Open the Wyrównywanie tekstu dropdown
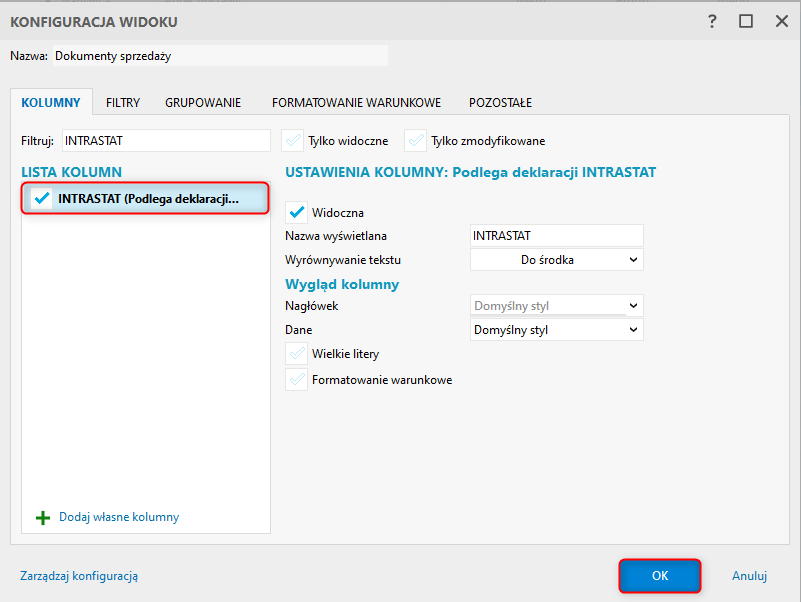 556,260
